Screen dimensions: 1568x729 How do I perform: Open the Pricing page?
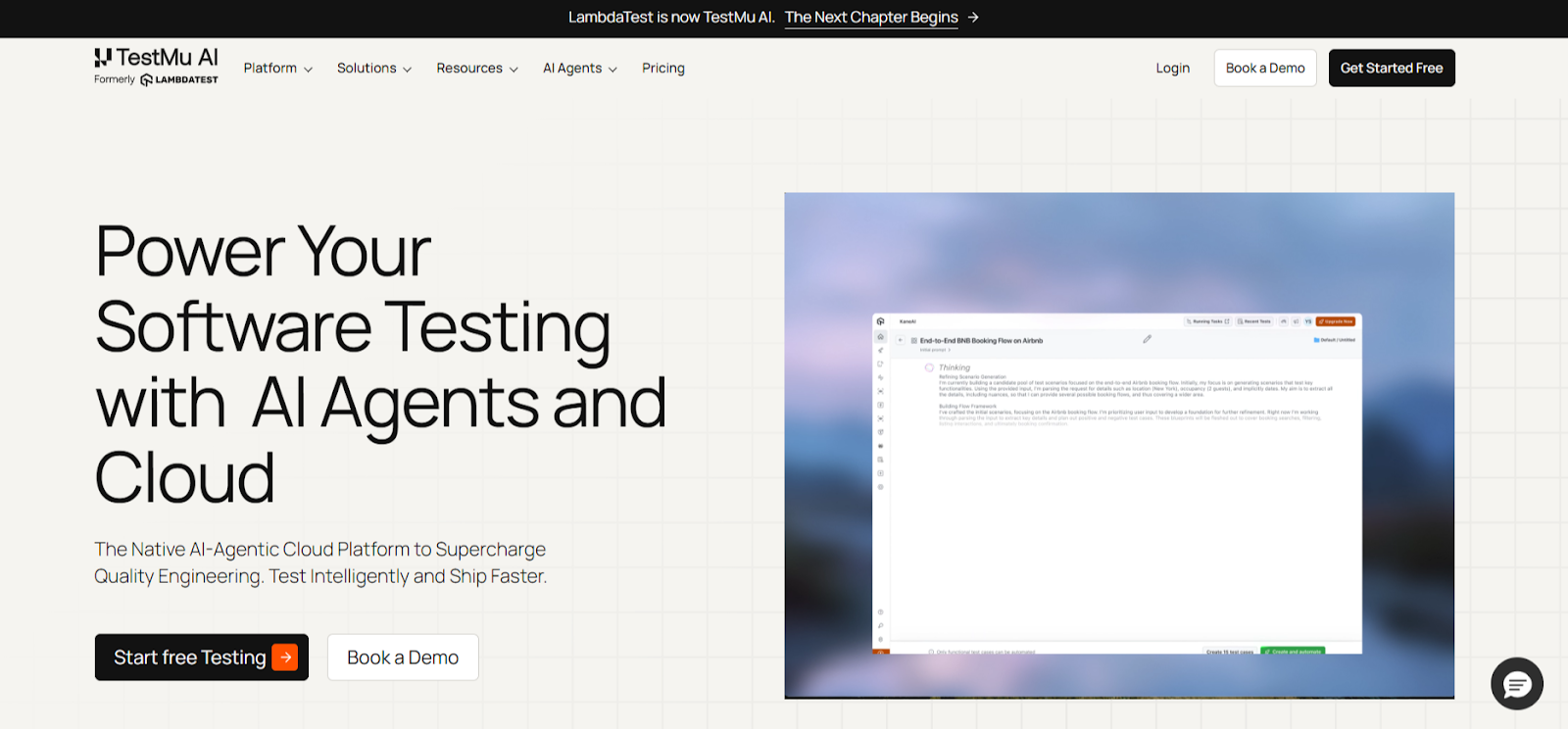tap(663, 69)
